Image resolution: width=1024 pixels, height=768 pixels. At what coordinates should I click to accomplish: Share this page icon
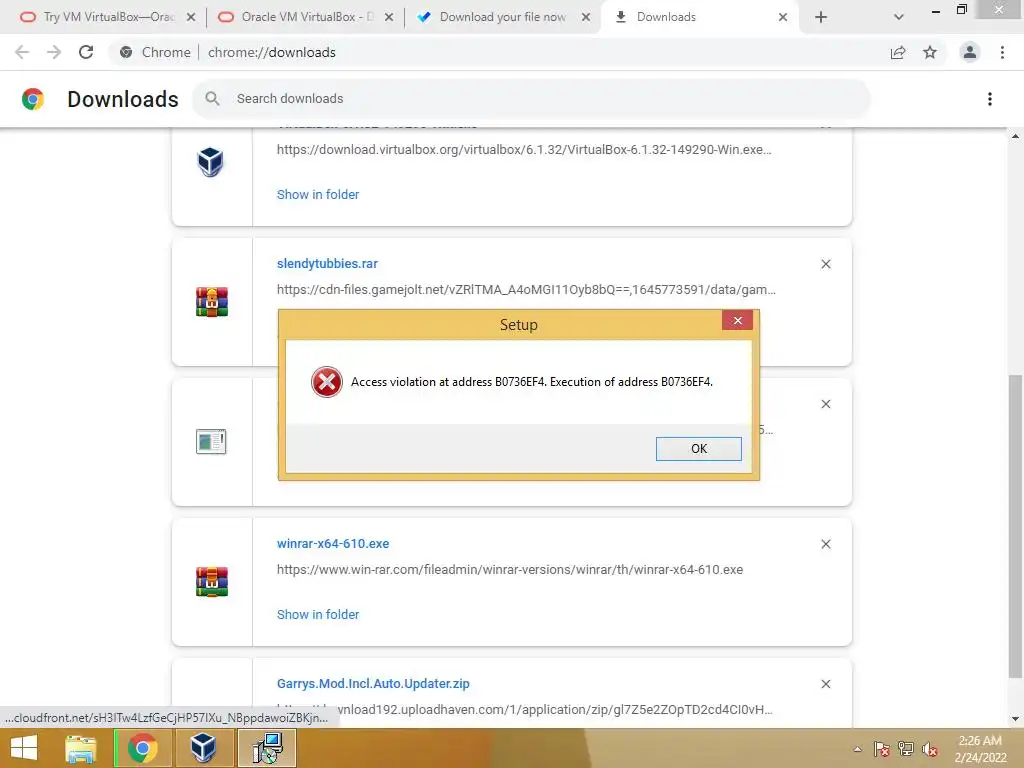898,52
